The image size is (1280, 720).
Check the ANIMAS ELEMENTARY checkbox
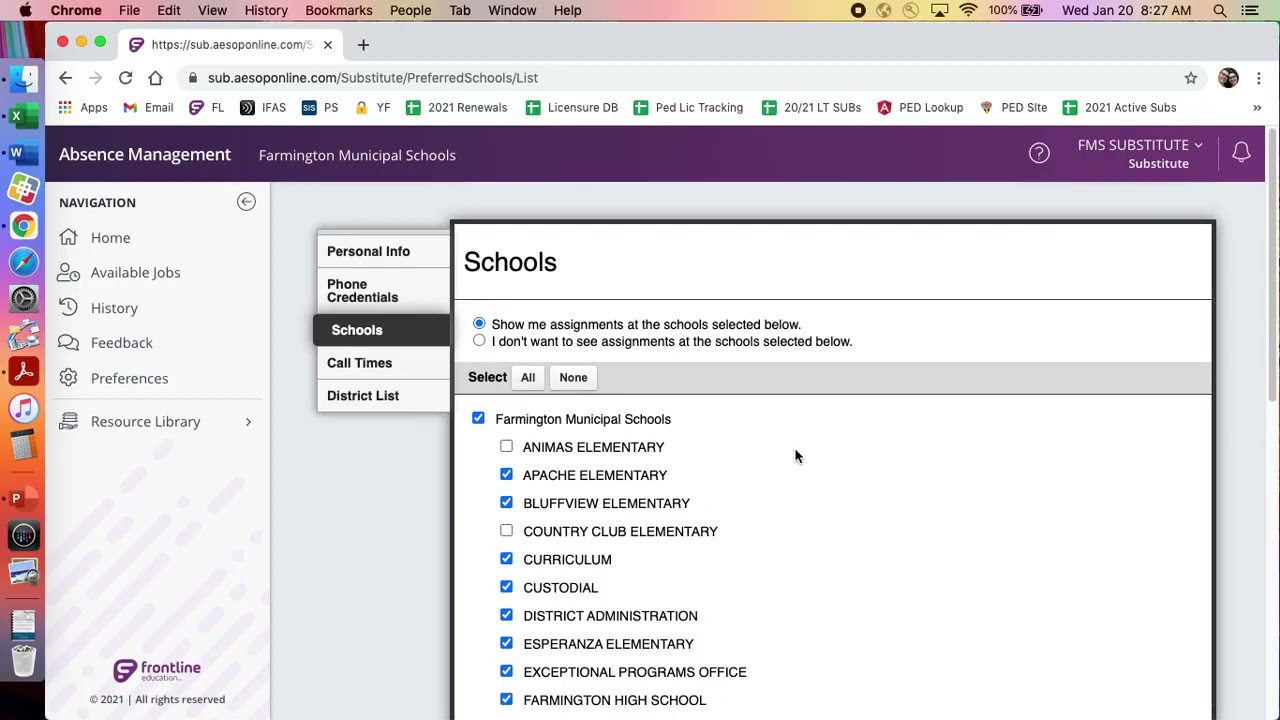click(x=506, y=447)
